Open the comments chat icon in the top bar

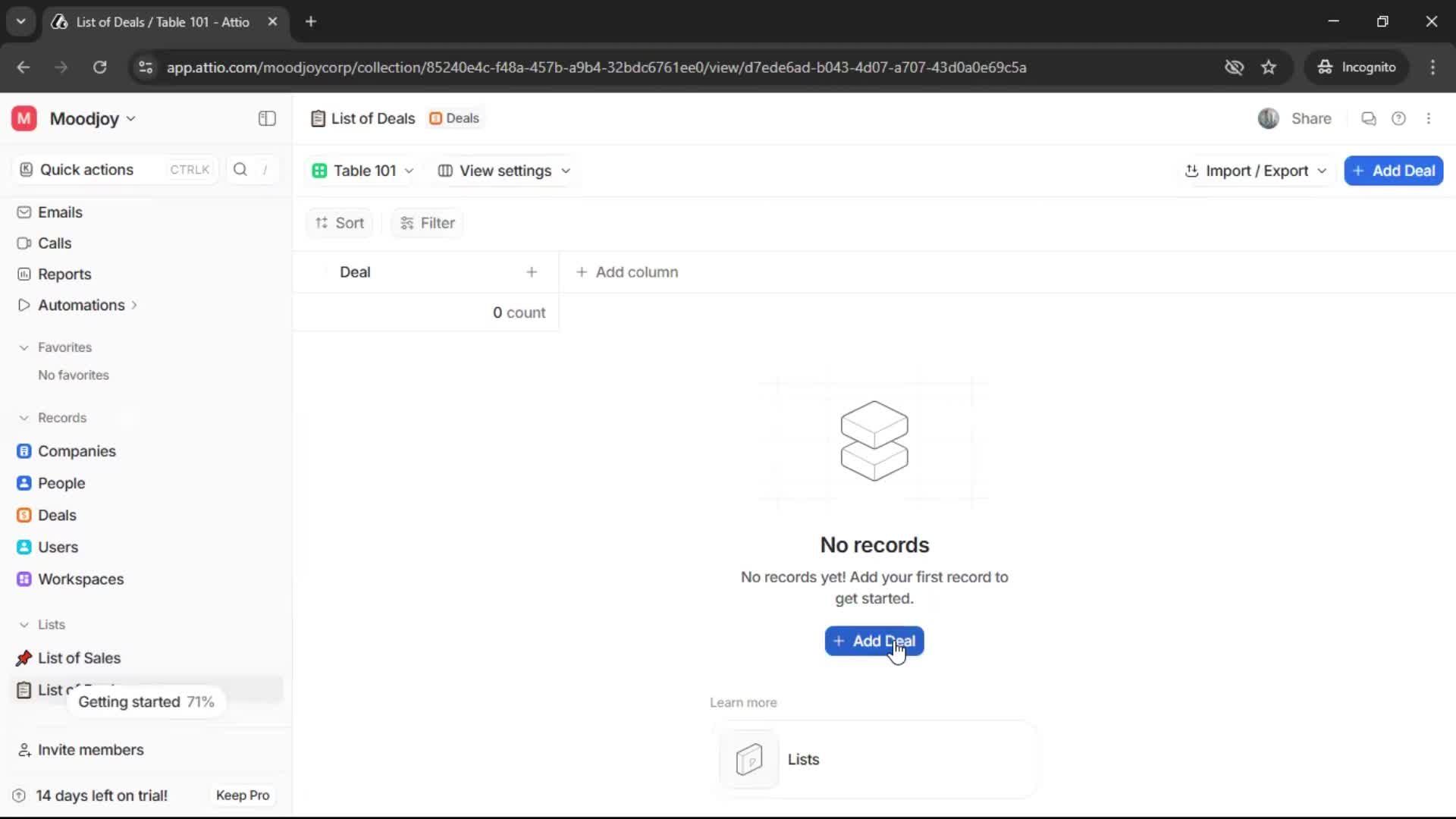(x=1368, y=118)
